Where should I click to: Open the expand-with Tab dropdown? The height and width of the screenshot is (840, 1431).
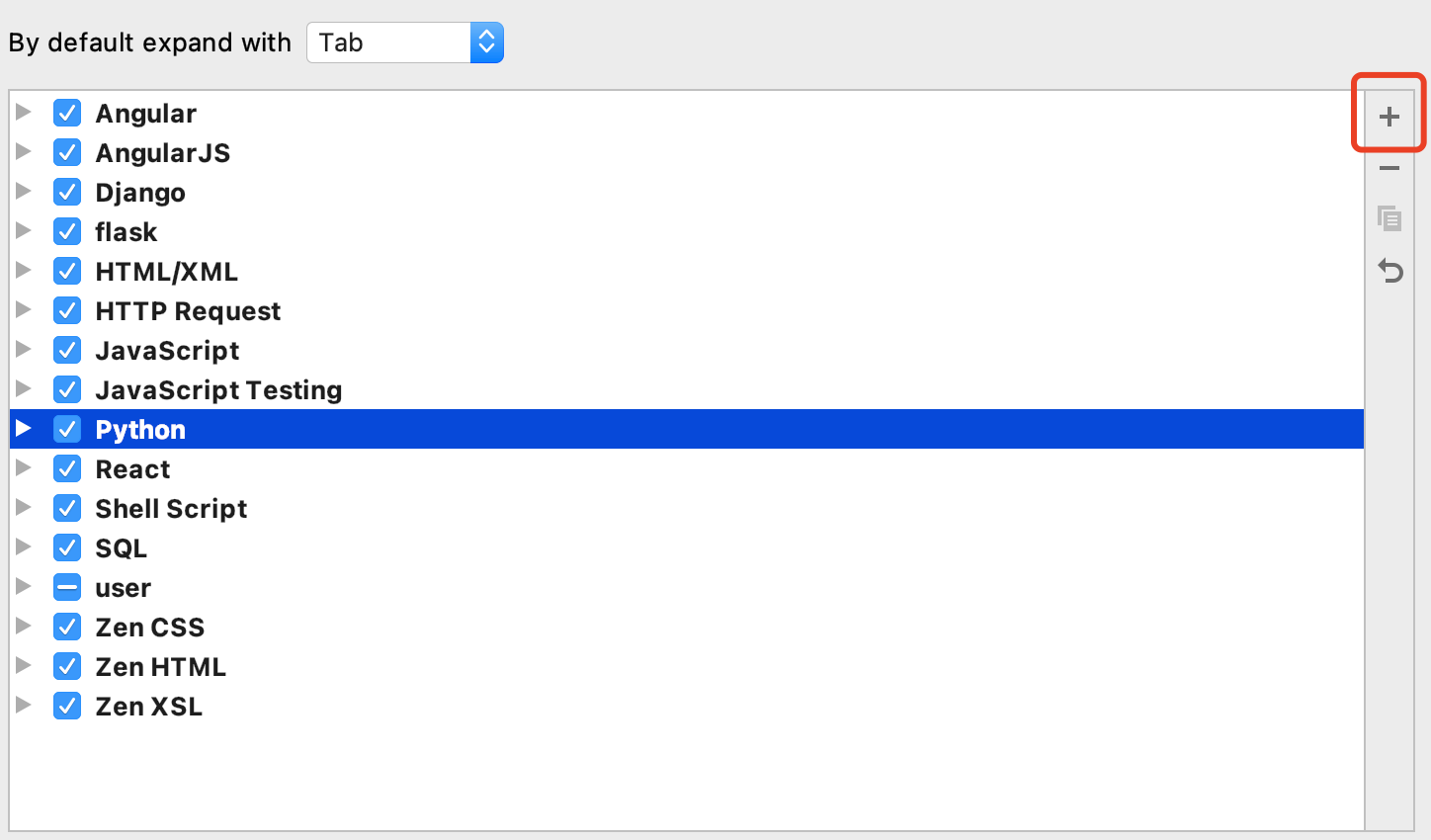point(405,42)
